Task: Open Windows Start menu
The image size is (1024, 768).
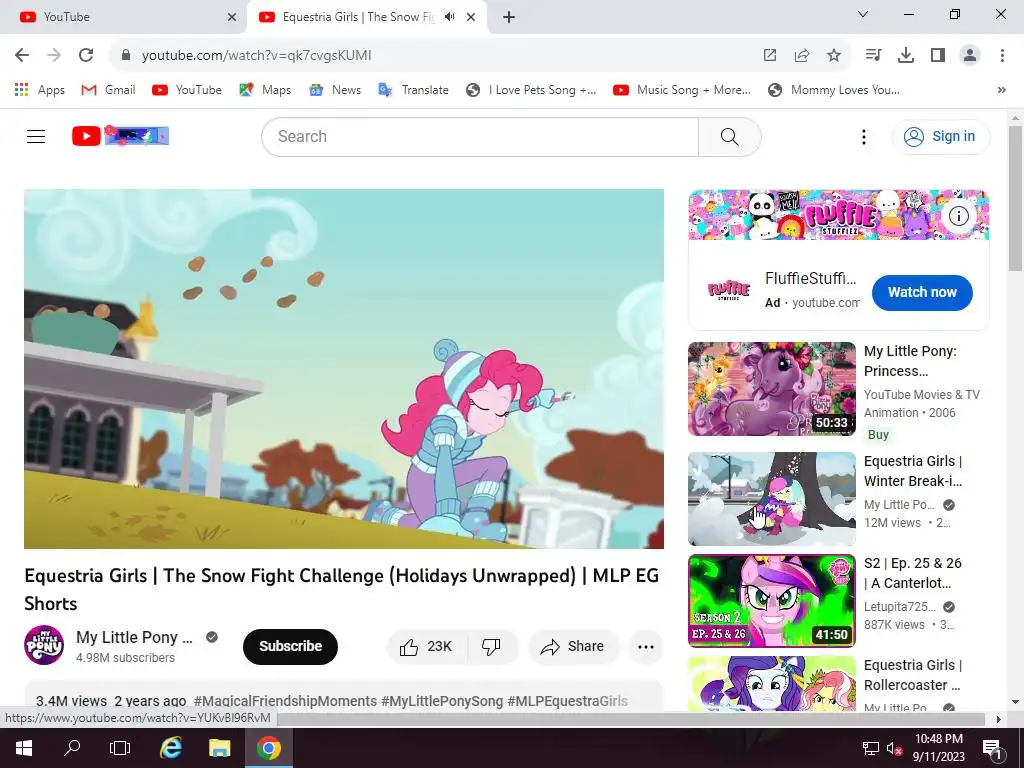Action: [x=24, y=748]
